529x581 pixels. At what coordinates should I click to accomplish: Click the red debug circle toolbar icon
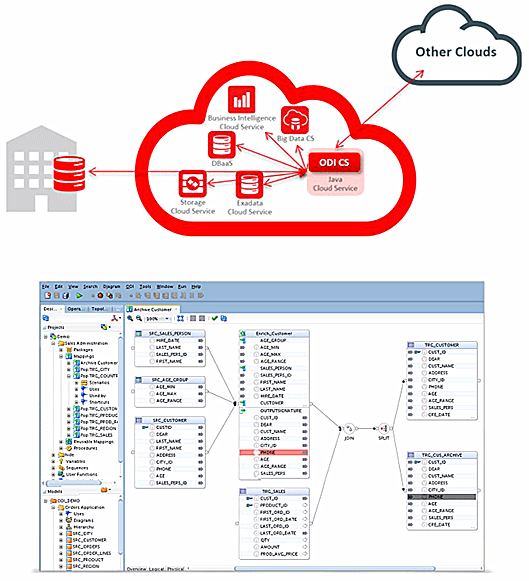[x=100, y=295]
